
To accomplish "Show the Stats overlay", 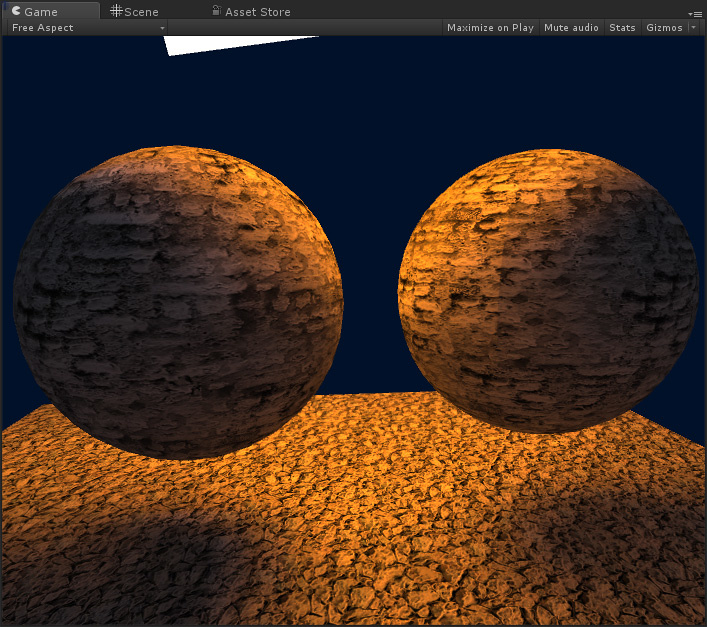I will 622,28.
